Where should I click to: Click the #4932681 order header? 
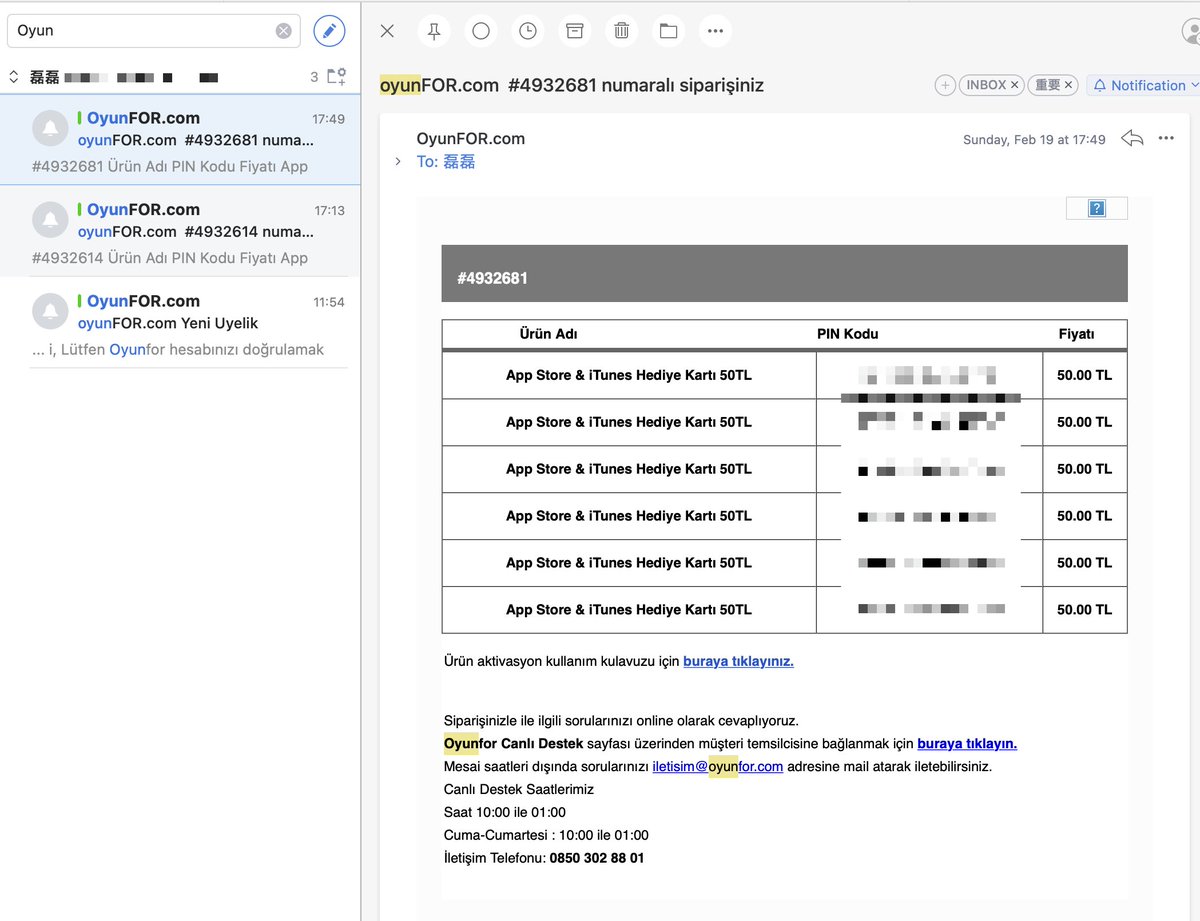pyautogui.click(x=784, y=274)
